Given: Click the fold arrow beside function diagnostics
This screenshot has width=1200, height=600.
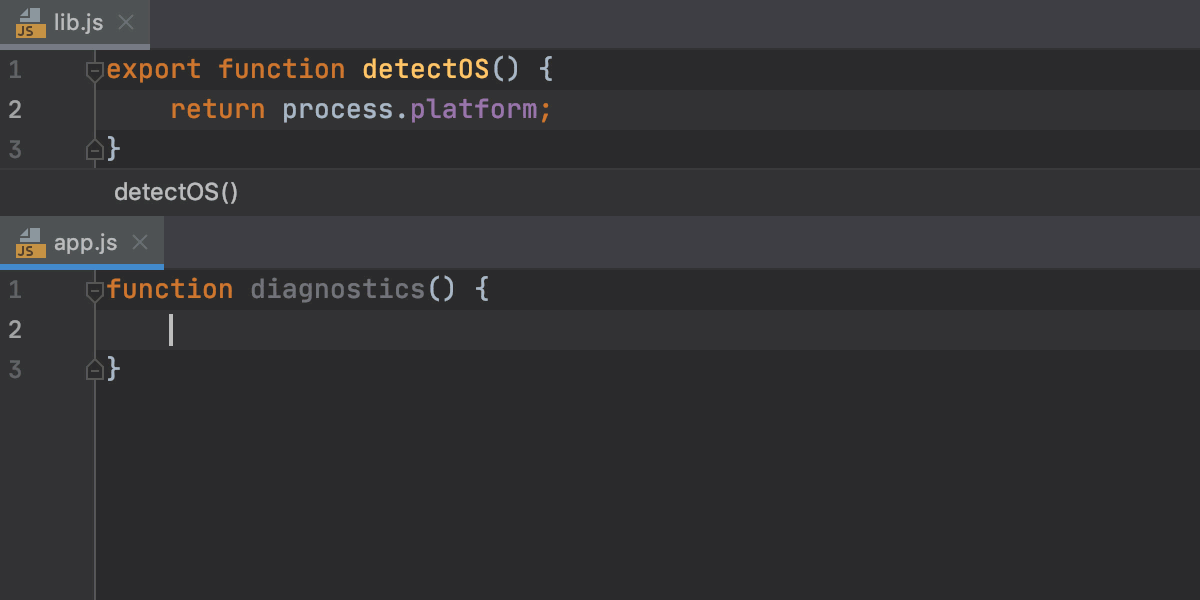Looking at the screenshot, I should (x=94, y=289).
